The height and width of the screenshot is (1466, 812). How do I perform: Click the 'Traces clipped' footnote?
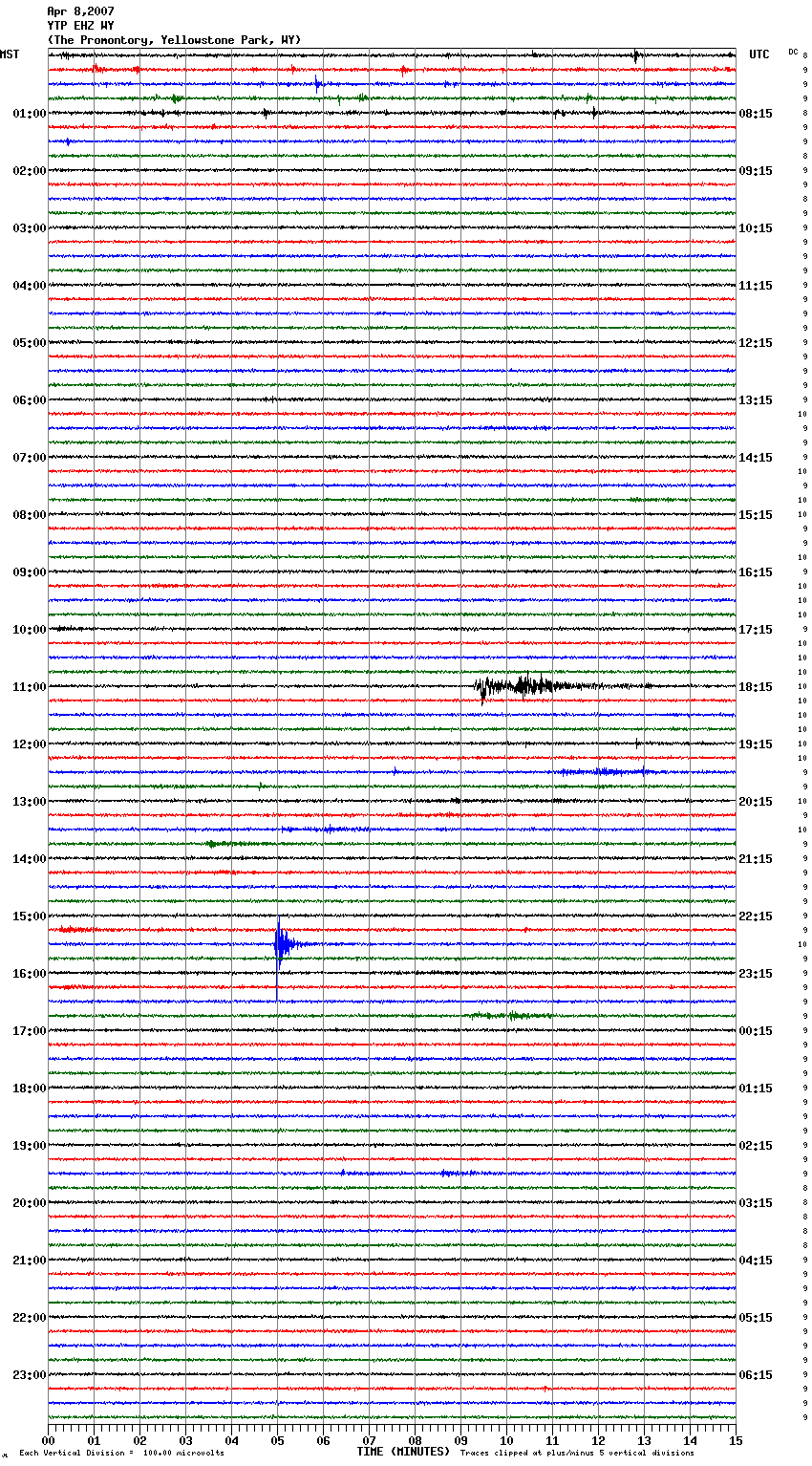(x=577, y=1454)
